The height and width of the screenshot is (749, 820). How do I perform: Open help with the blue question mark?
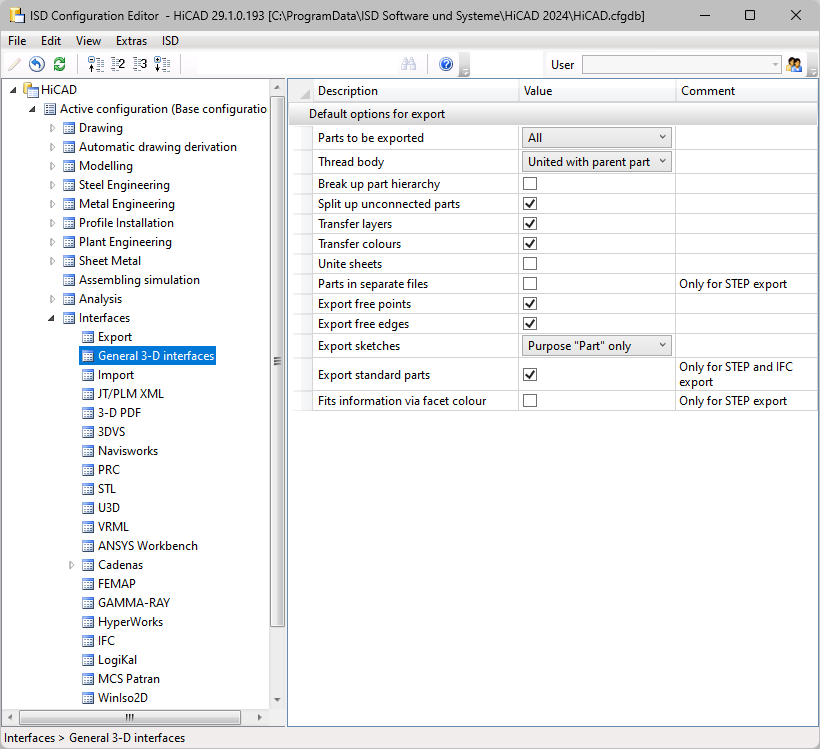446,64
